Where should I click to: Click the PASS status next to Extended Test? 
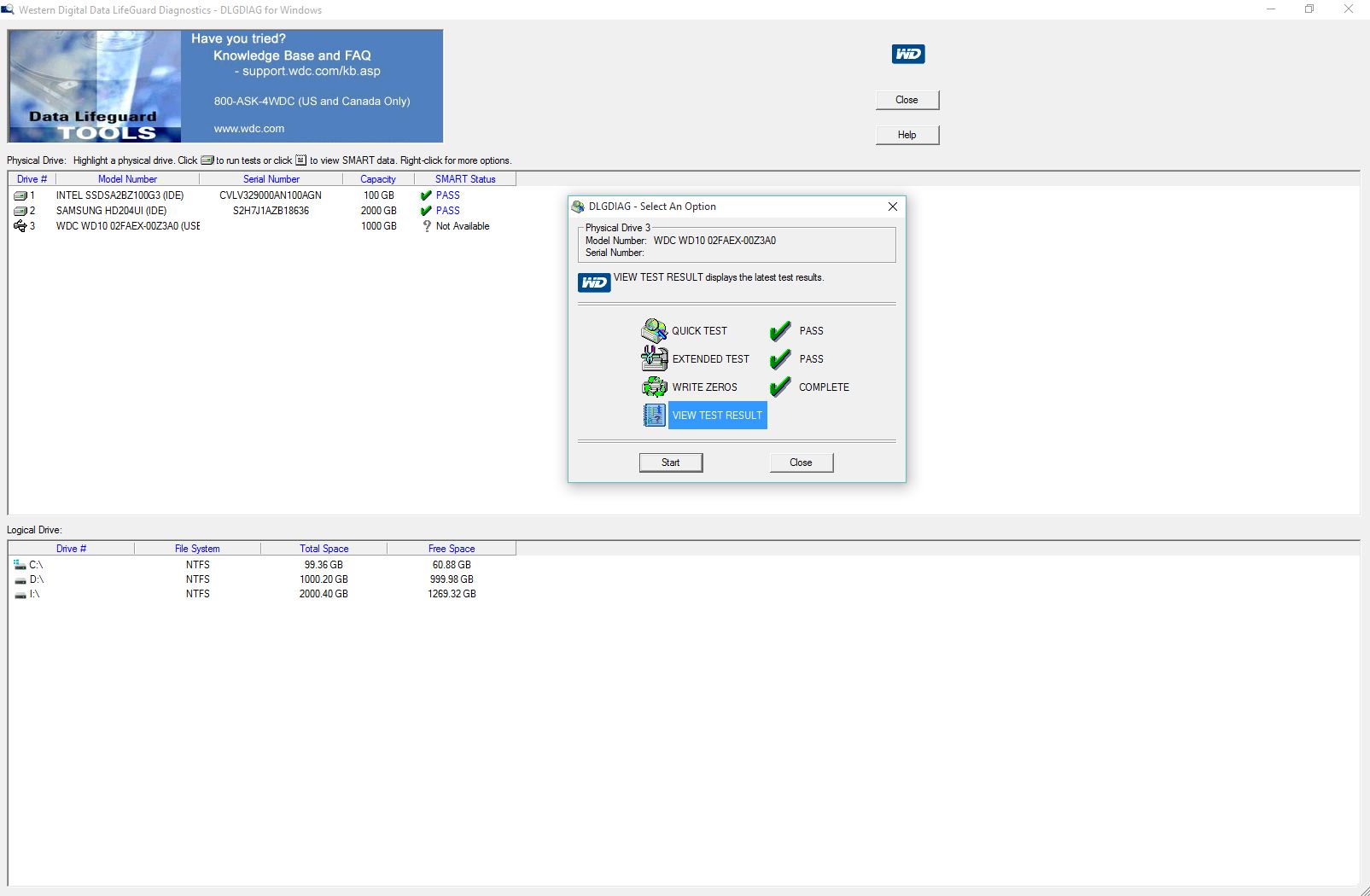(x=811, y=359)
